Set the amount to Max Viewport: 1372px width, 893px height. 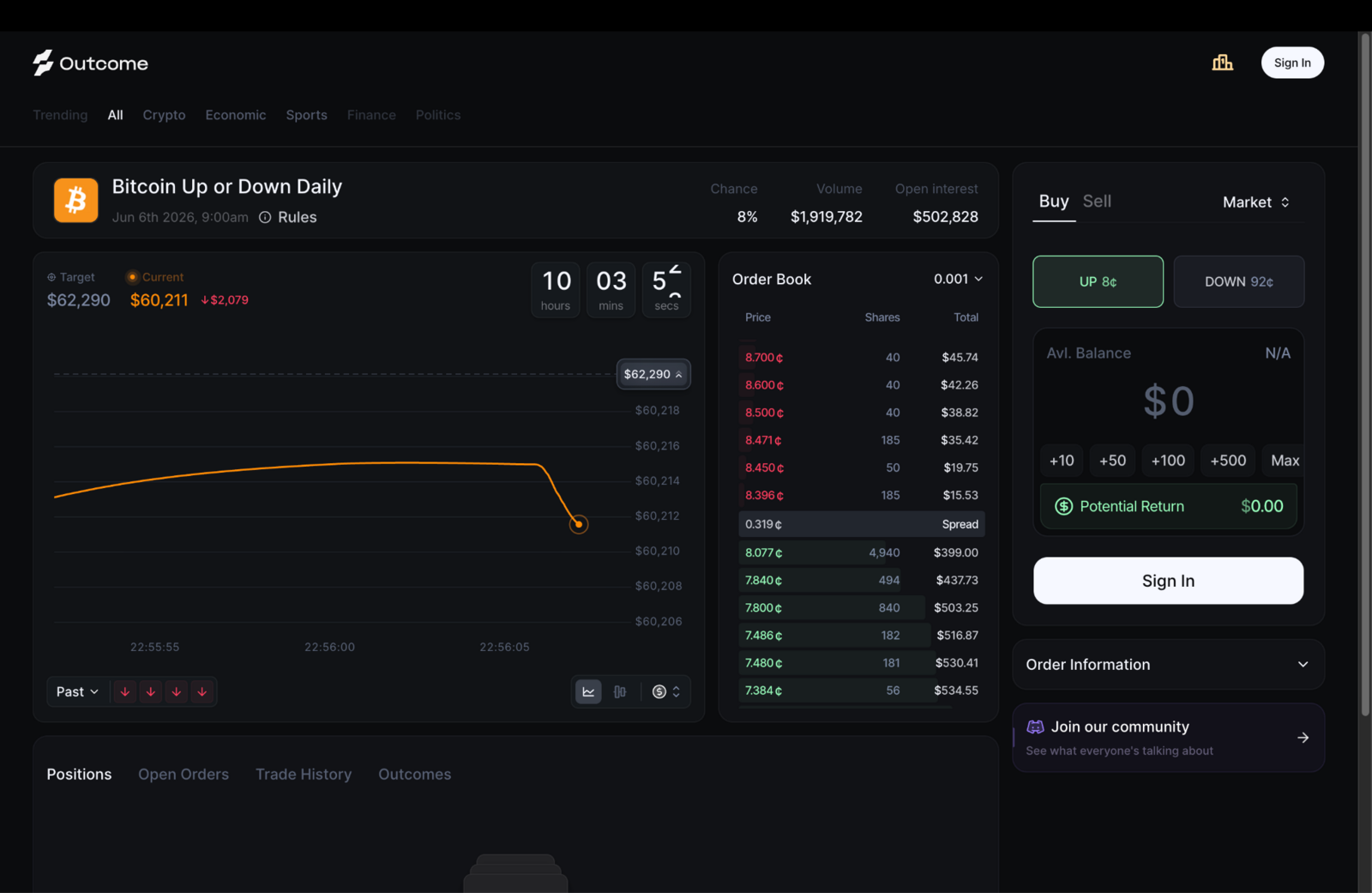pos(1284,461)
